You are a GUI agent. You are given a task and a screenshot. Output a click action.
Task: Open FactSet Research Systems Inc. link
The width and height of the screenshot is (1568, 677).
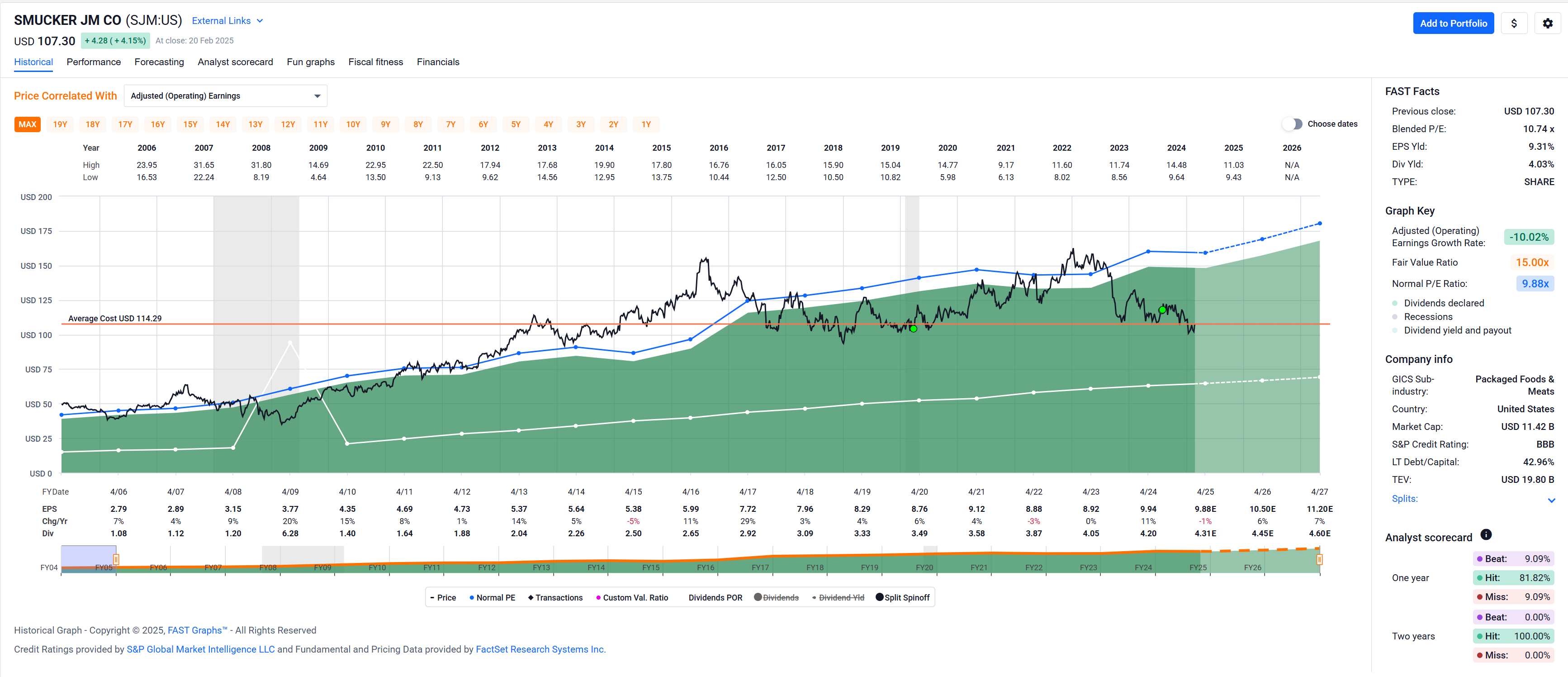point(540,649)
